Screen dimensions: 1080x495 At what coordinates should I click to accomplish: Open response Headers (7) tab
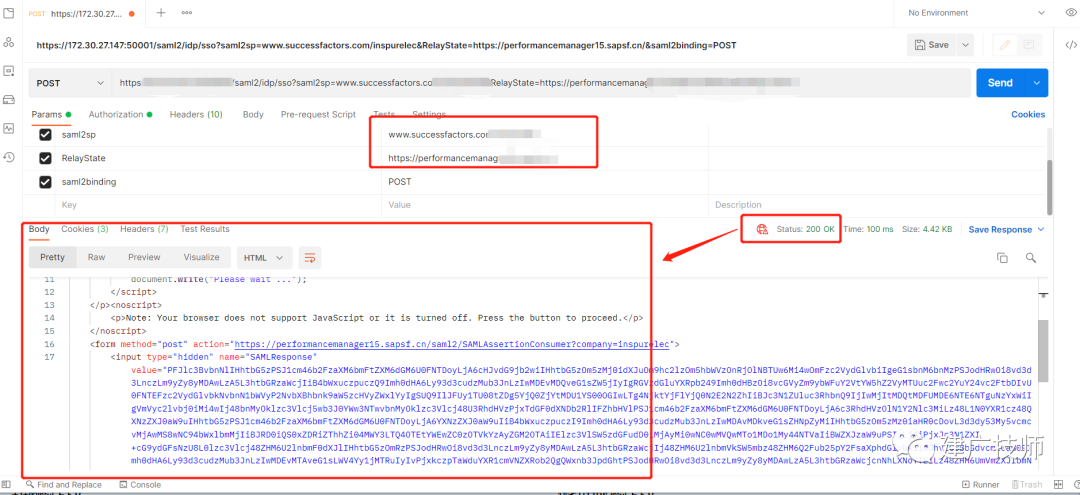[144, 229]
